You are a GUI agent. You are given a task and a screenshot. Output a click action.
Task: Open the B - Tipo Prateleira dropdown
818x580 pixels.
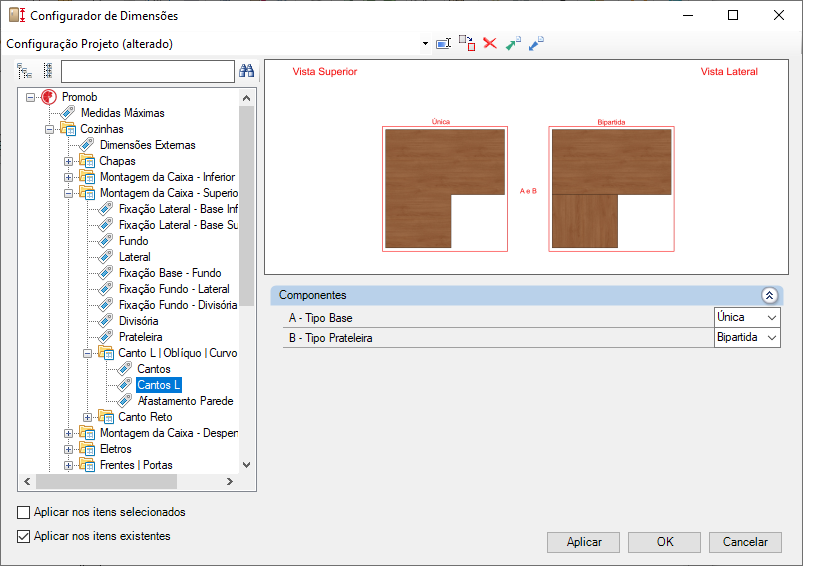[769, 338]
